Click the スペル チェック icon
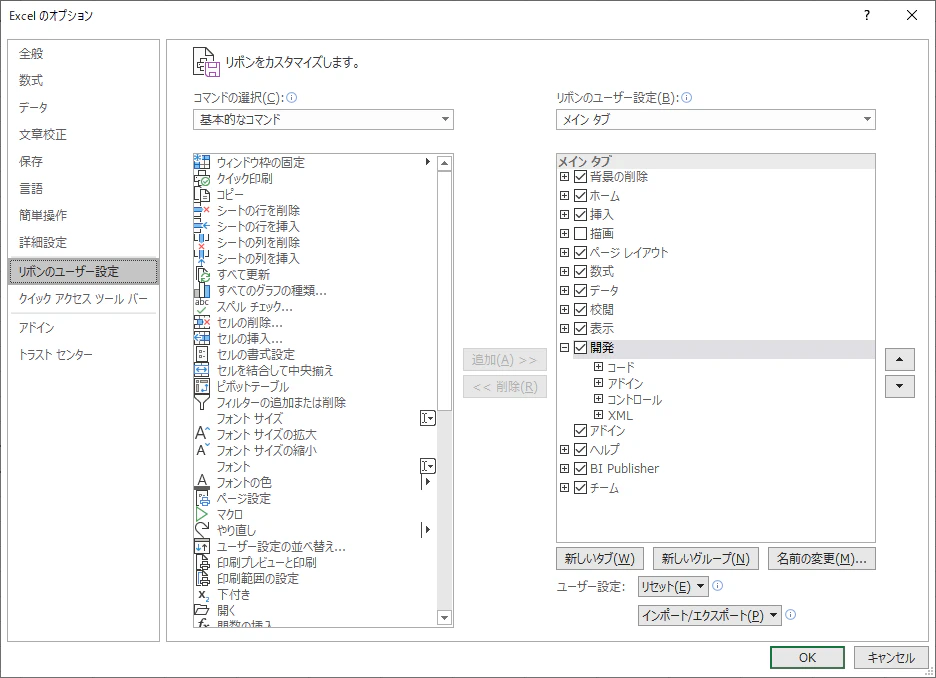 pos(202,306)
